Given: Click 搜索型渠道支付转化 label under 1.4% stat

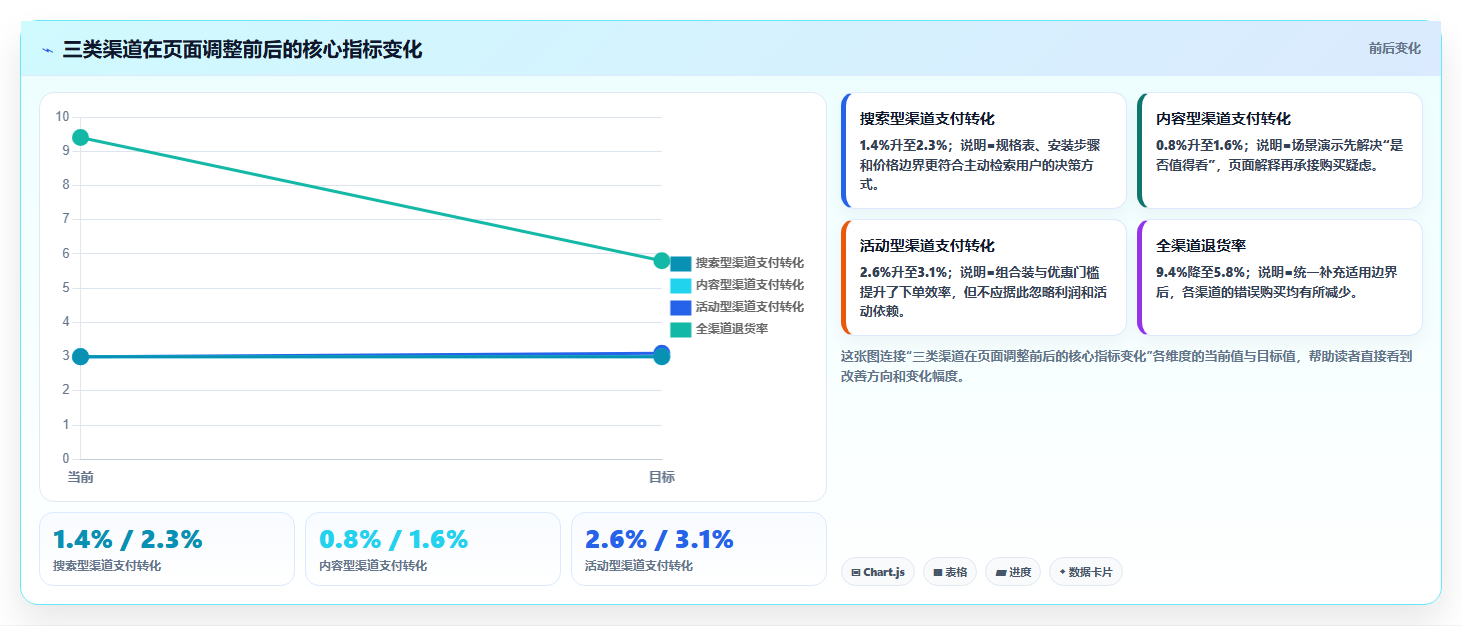Looking at the screenshot, I should [107, 566].
